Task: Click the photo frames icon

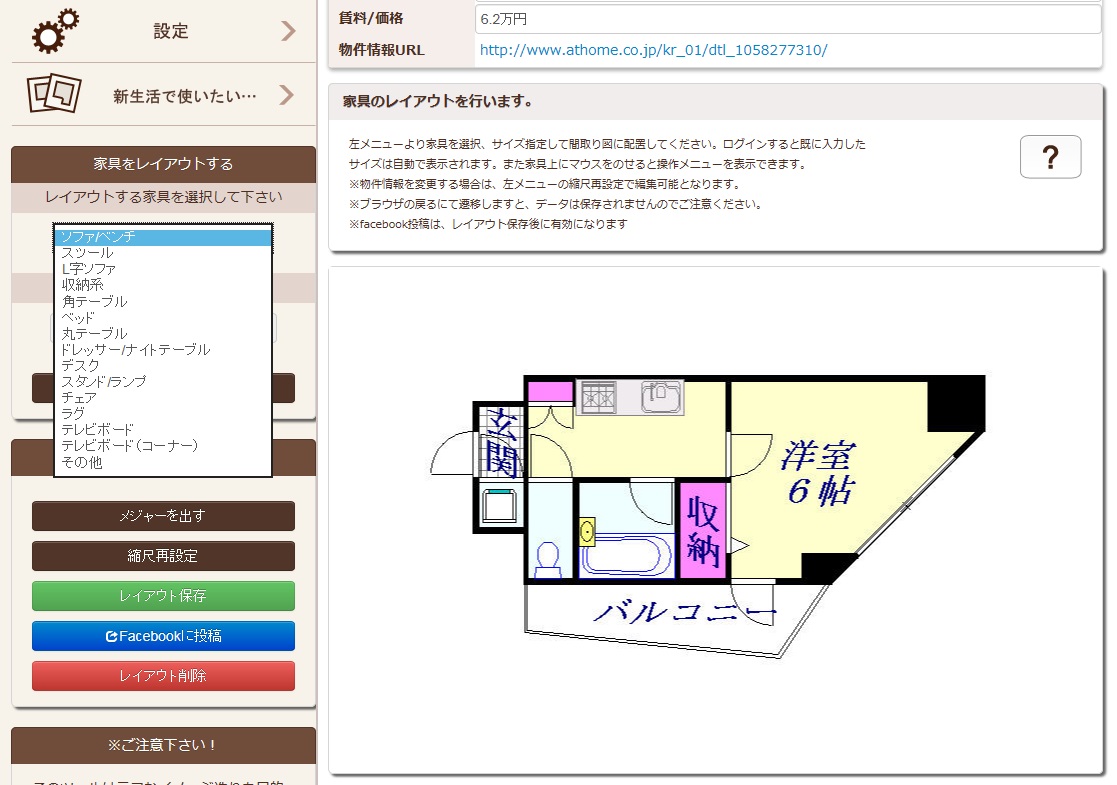Action: point(54,95)
